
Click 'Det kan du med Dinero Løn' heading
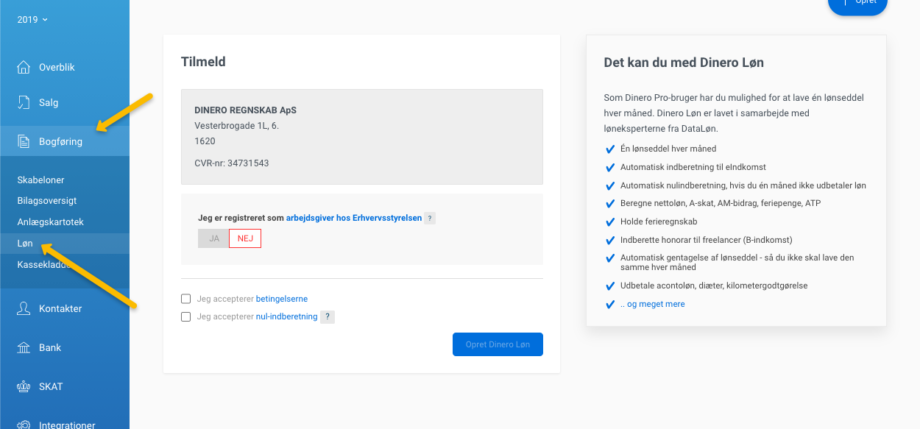(684, 62)
